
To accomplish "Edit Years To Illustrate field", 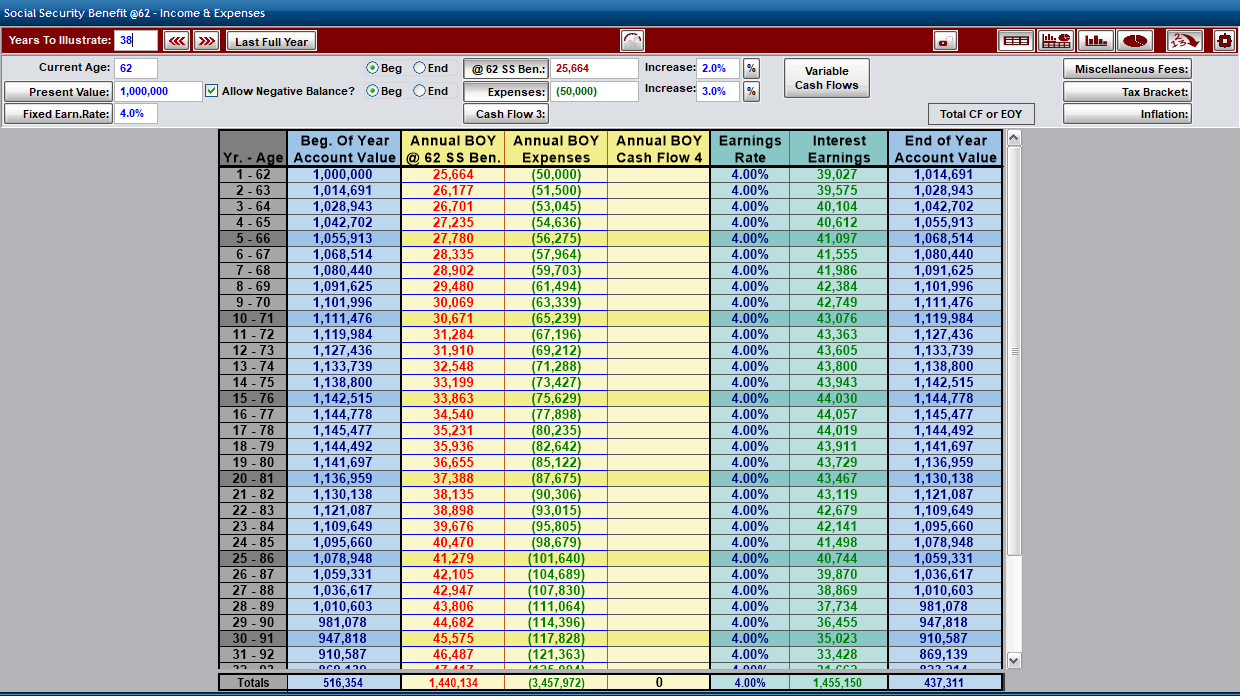I will click(x=136, y=41).
